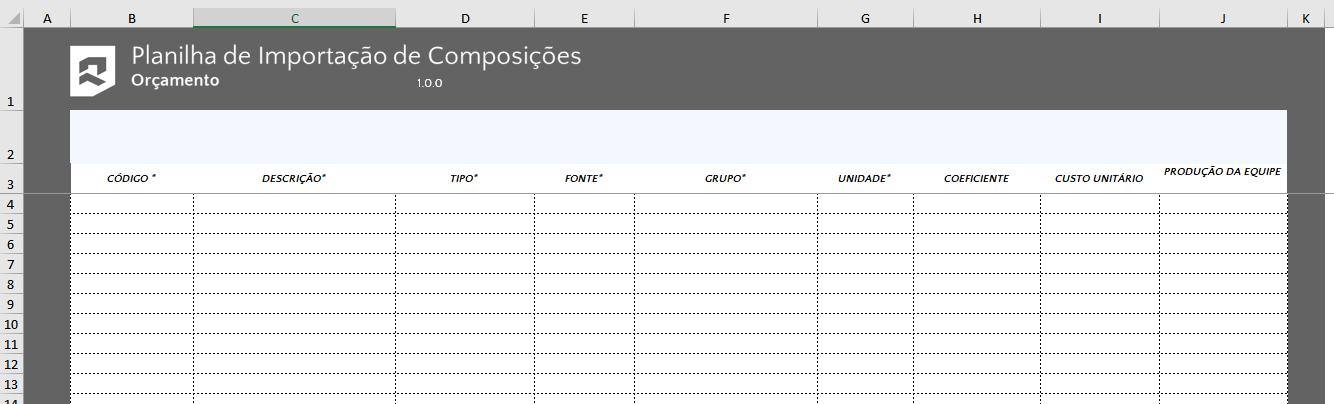Select row 10 header
The image size is (1334, 404).
click(11, 324)
